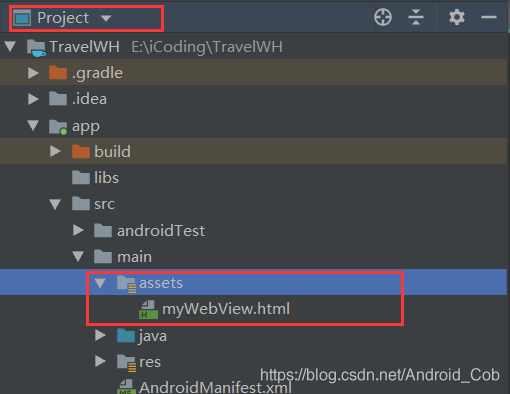The width and height of the screenshot is (510, 394).
Task: Collapse the src folder arrow
Action: click(55, 204)
